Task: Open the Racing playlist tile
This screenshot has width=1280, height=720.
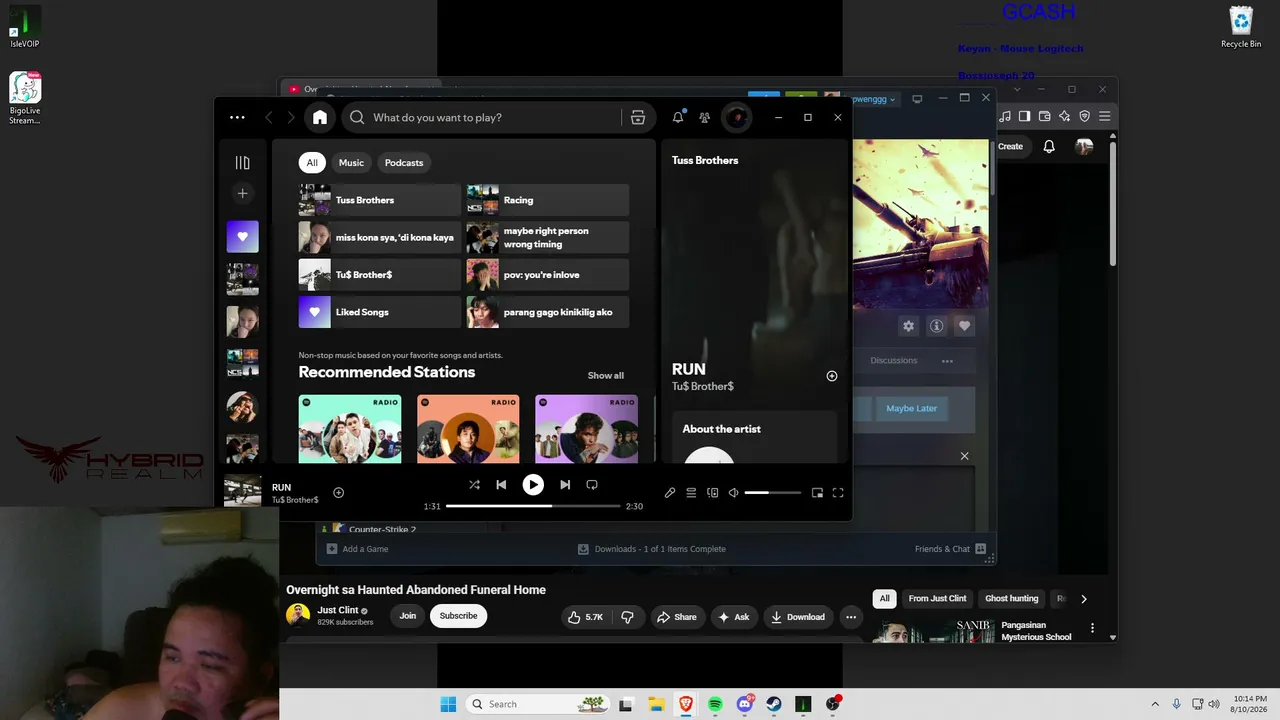Action: (548, 200)
